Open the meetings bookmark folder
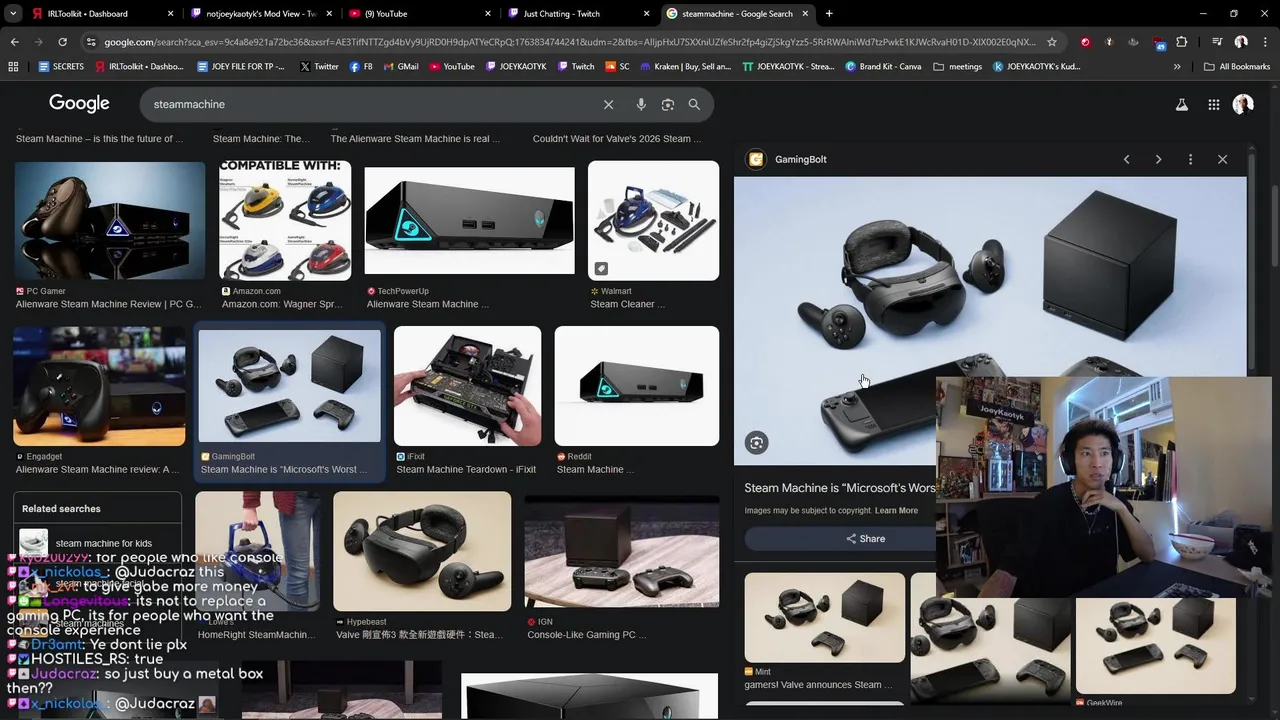The image size is (1280, 720). pos(957,66)
